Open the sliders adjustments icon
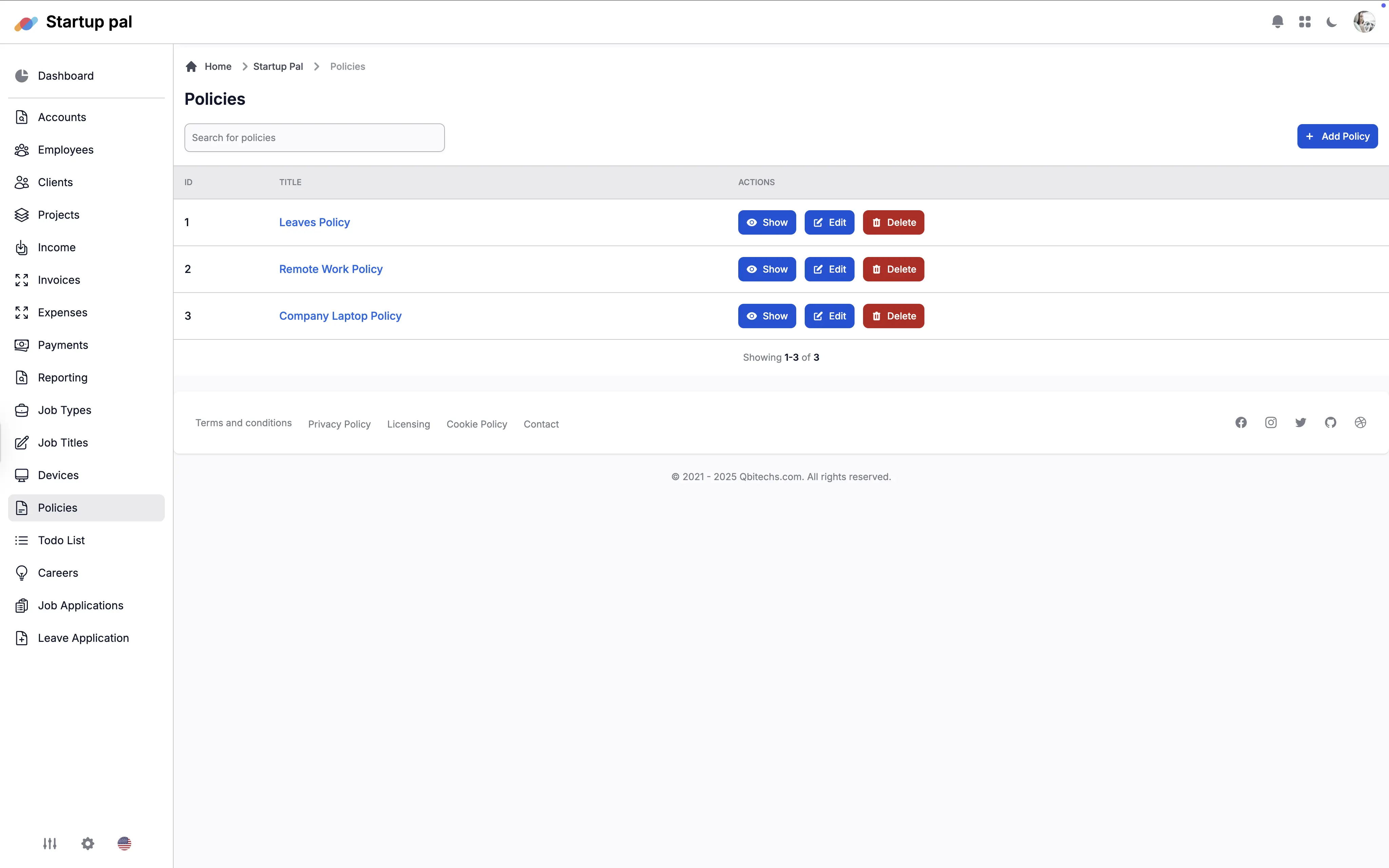Image resolution: width=1389 pixels, height=868 pixels. pyautogui.click(x=50, y=843)
